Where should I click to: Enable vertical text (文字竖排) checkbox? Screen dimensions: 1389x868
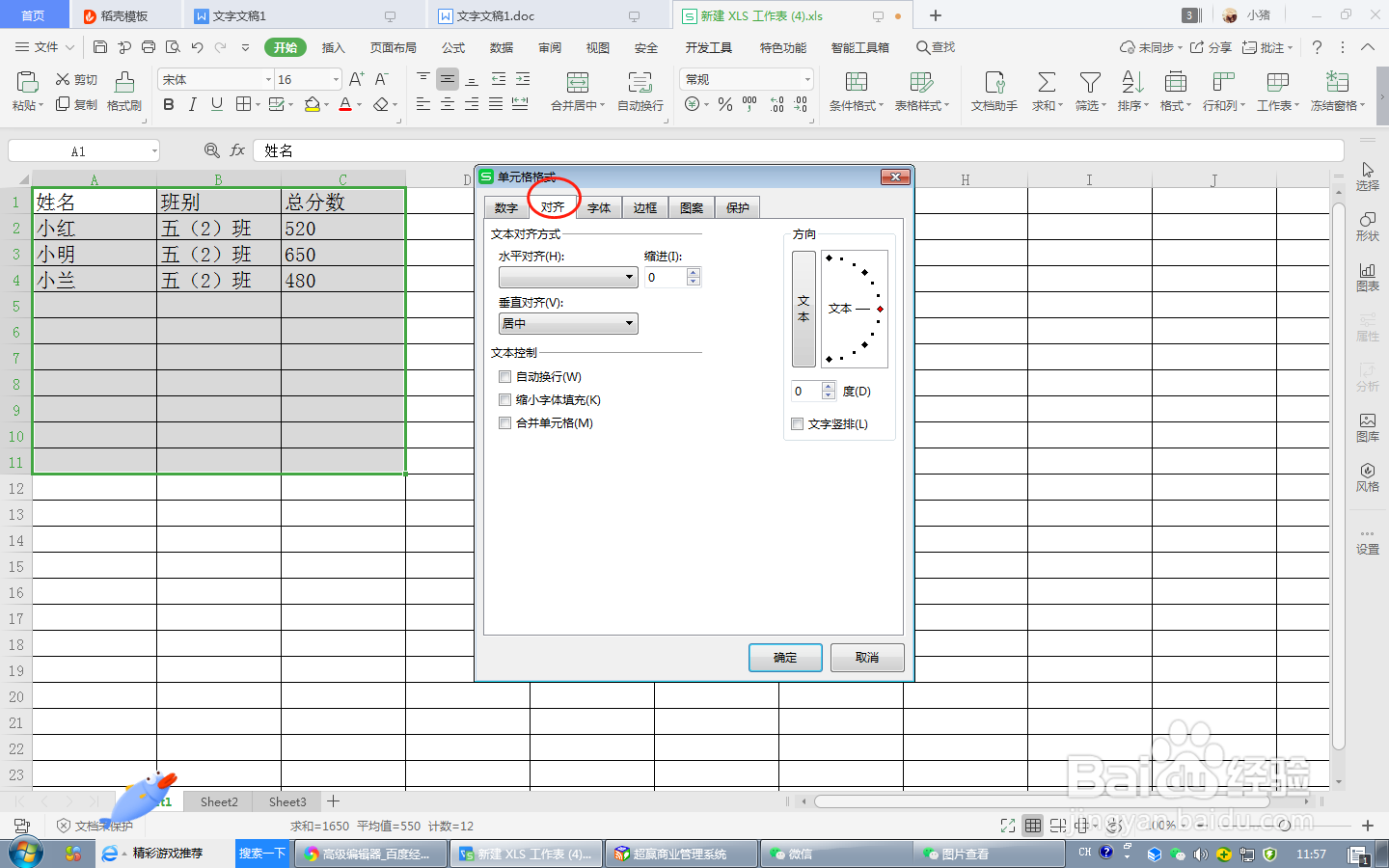tap(797, 424)
